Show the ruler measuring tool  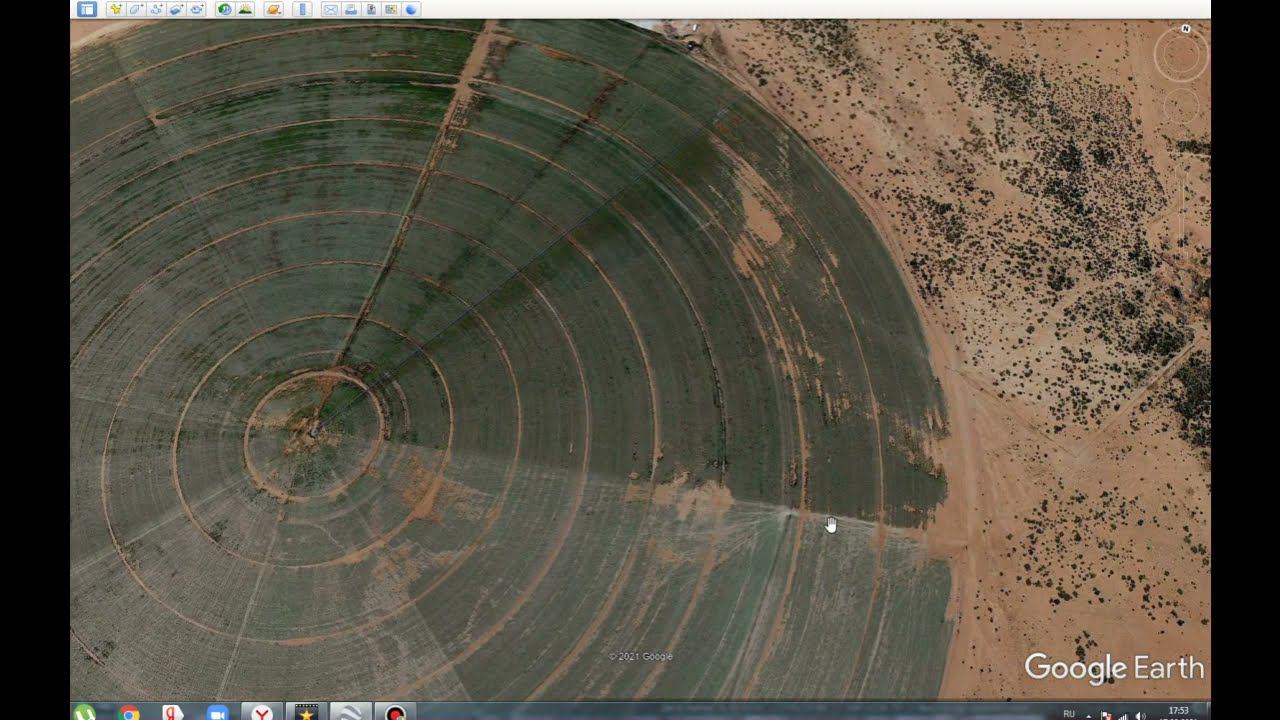coord(304,9)
